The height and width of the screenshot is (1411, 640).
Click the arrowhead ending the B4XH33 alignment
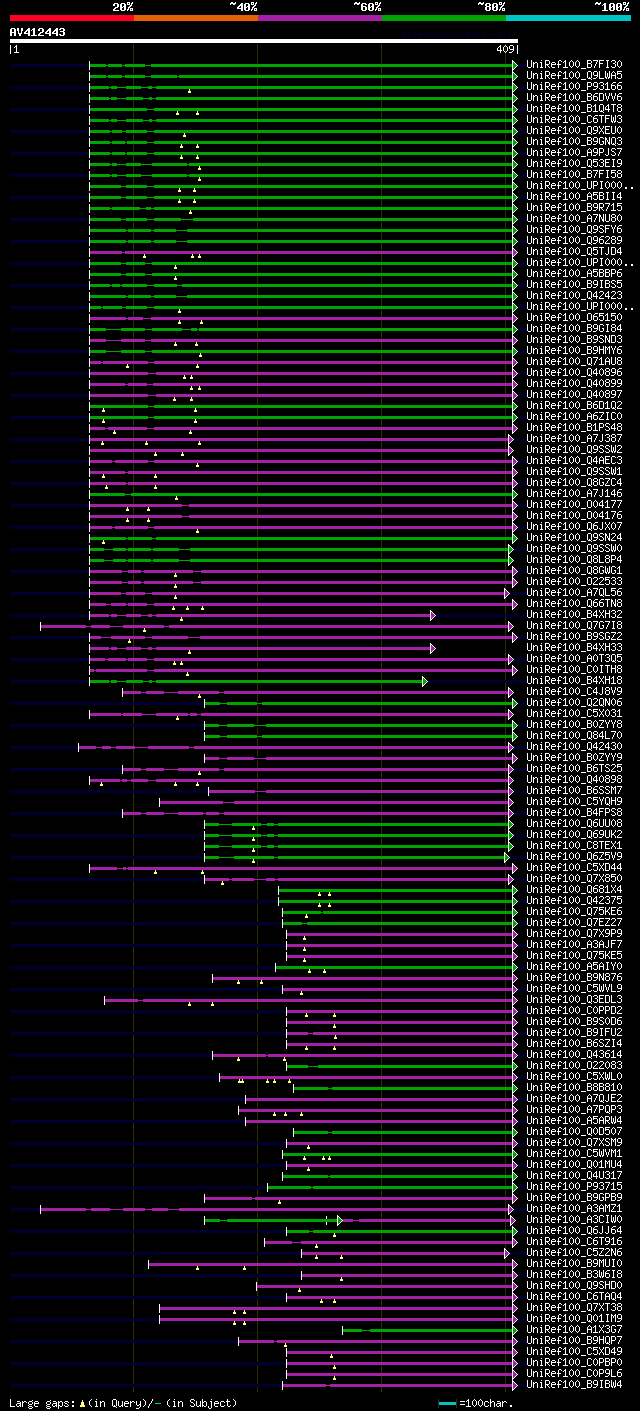pos(433,648)
